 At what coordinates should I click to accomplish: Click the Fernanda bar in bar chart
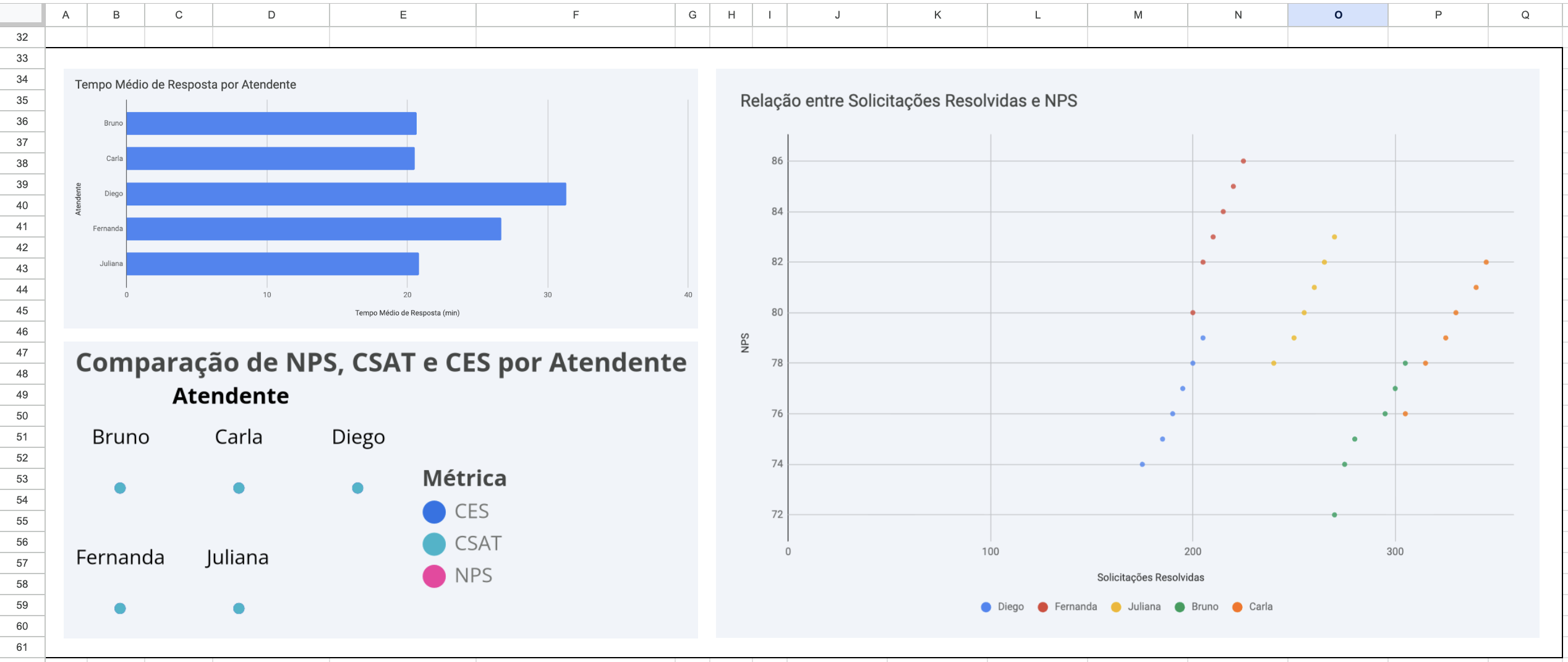point(313,229)
